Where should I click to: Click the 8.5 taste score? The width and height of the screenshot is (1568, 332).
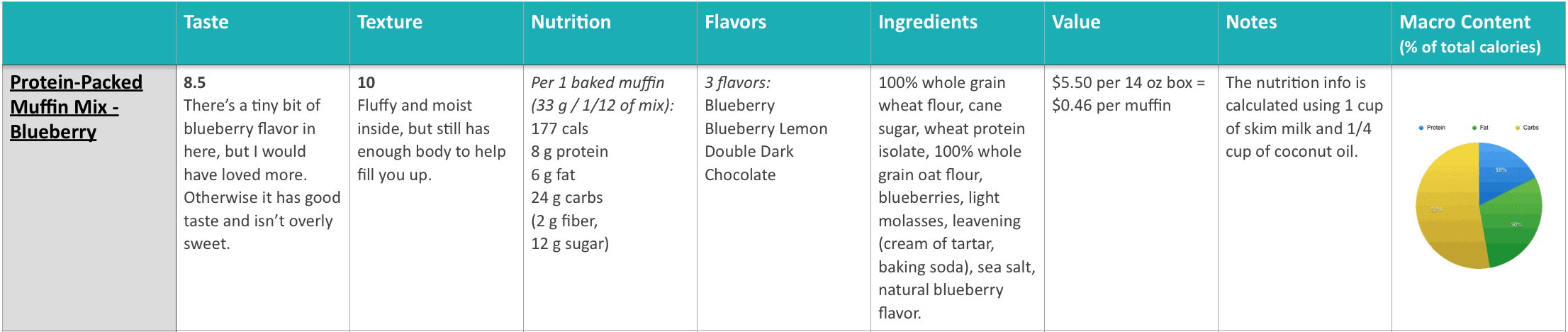[x=194, y=82]
